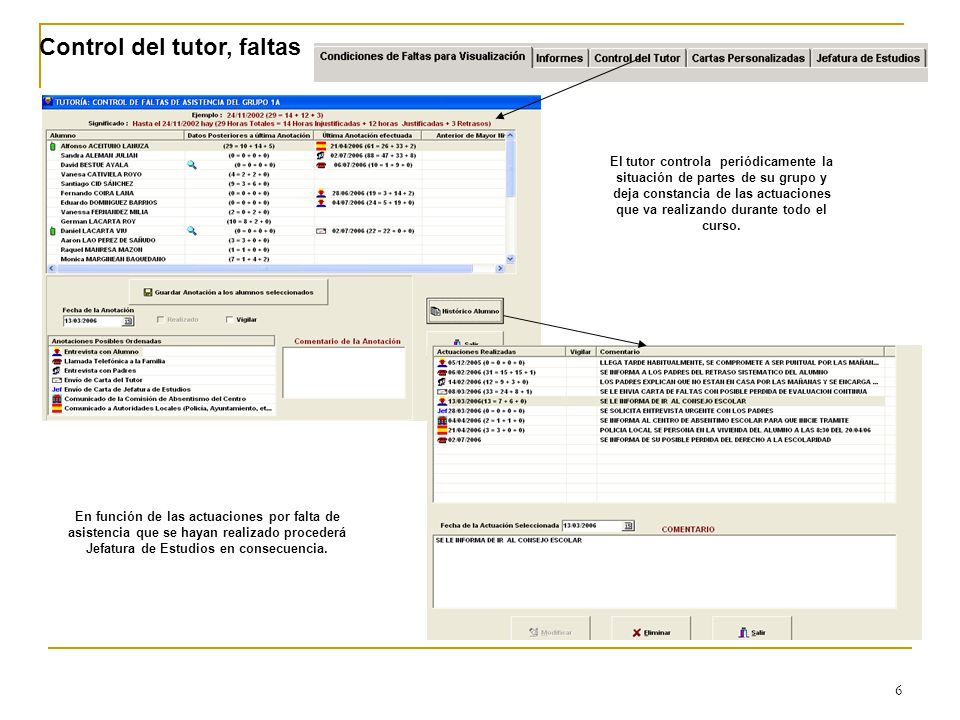Click the parents-interview icon in Sandra ALEMAN's row
The width and height of the screenshot is (960, 720).
[321, 156]
